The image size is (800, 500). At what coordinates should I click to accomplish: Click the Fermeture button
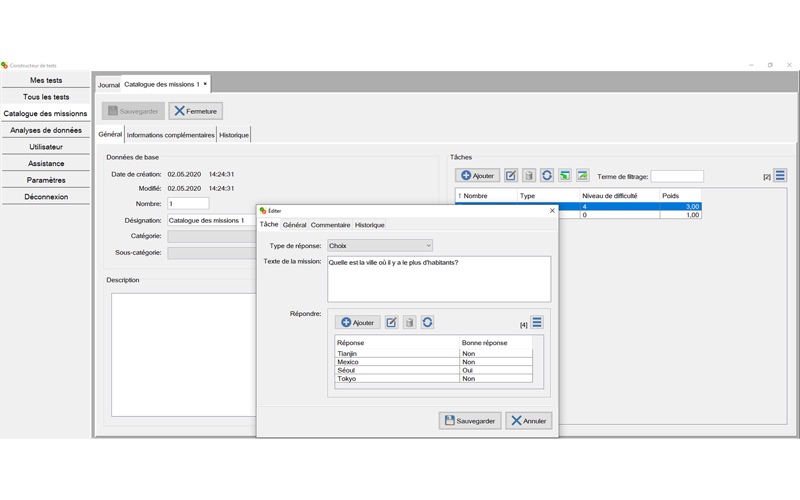[195, 111]
